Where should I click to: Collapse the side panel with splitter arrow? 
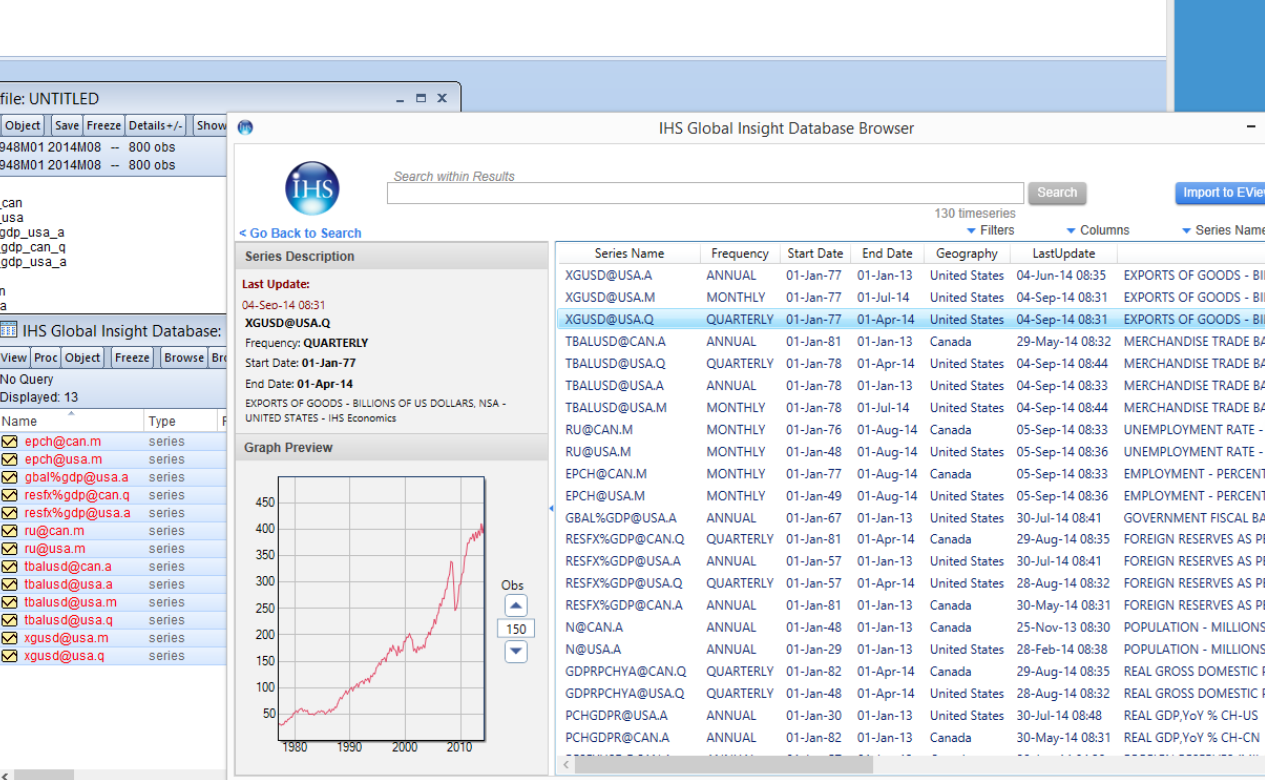coord(551,509)
